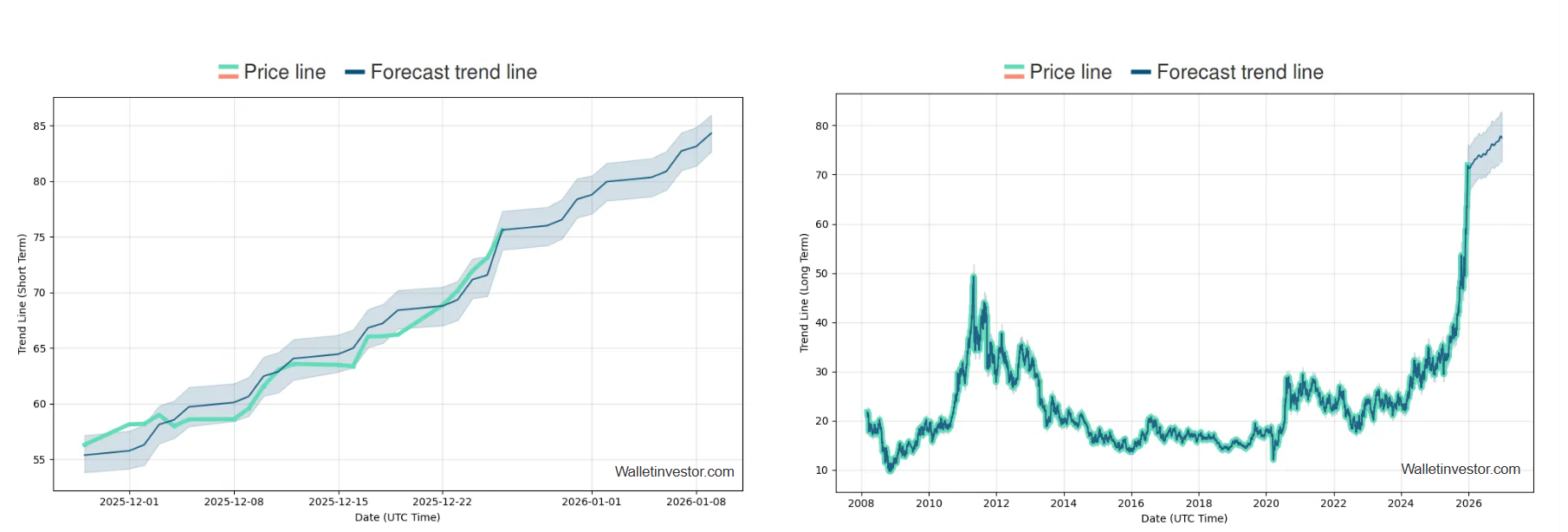1568x532 pixels.
Task: Open Walletinvestor.com watermark on short-term chart
Action: pos(674,471)
